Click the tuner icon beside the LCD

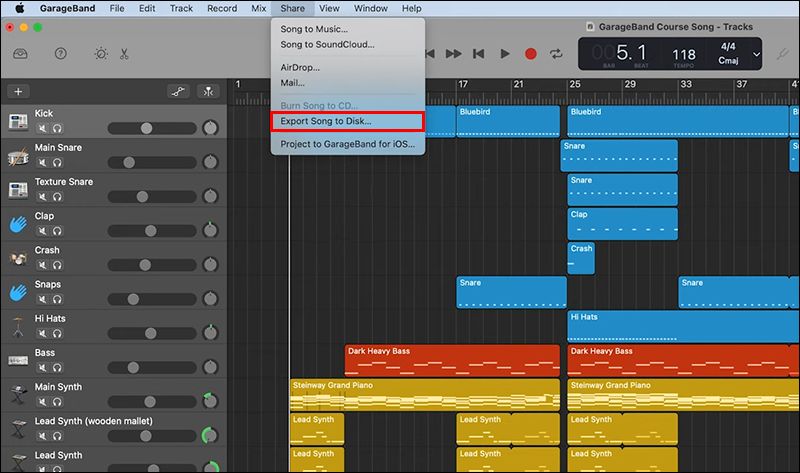tap(783, 53)
